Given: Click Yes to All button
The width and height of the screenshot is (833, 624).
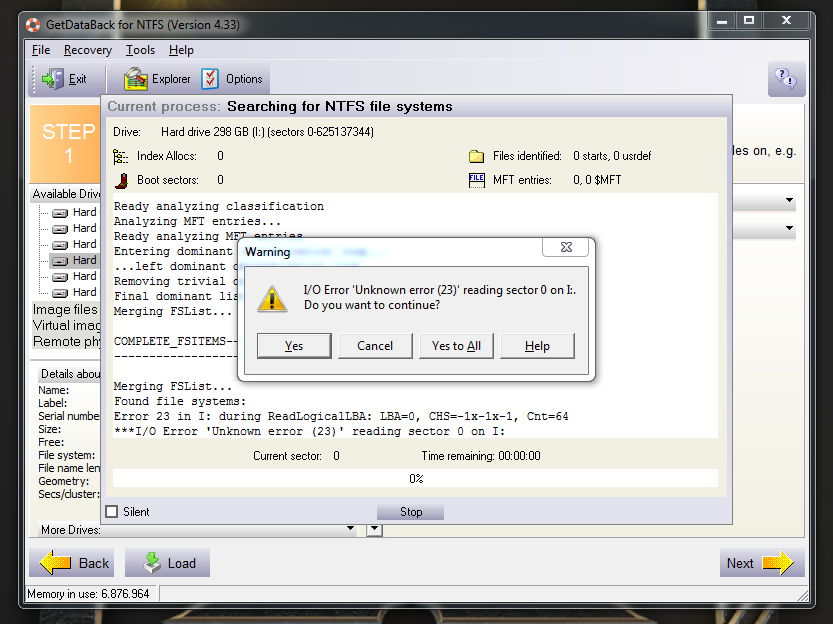Looking at the screenshot, I should click(x=456, y=346).
